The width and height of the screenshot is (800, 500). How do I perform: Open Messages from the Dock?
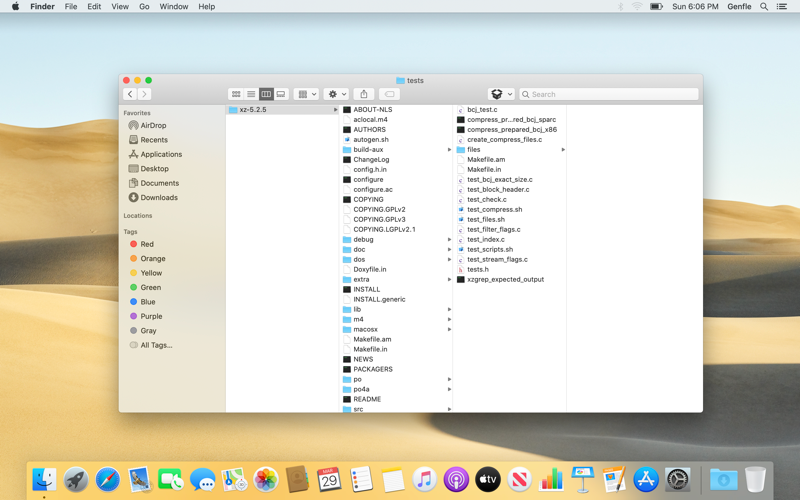(x=203, y=480)
